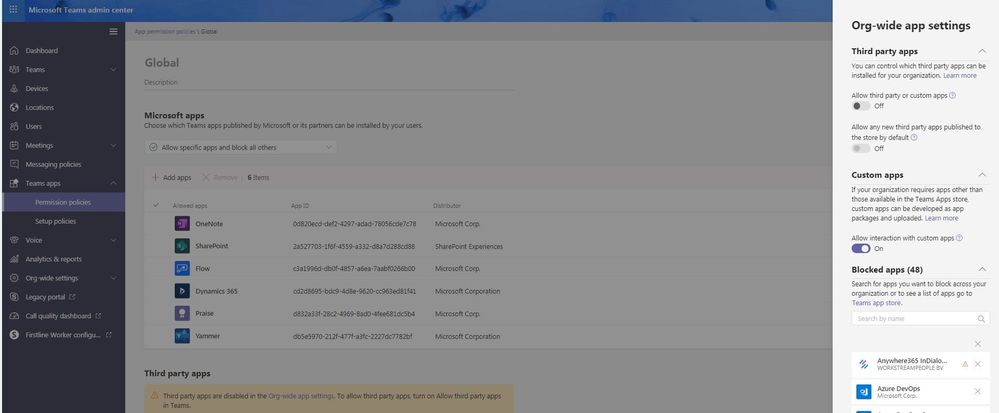Click the Search by name field

click(920, 319)
